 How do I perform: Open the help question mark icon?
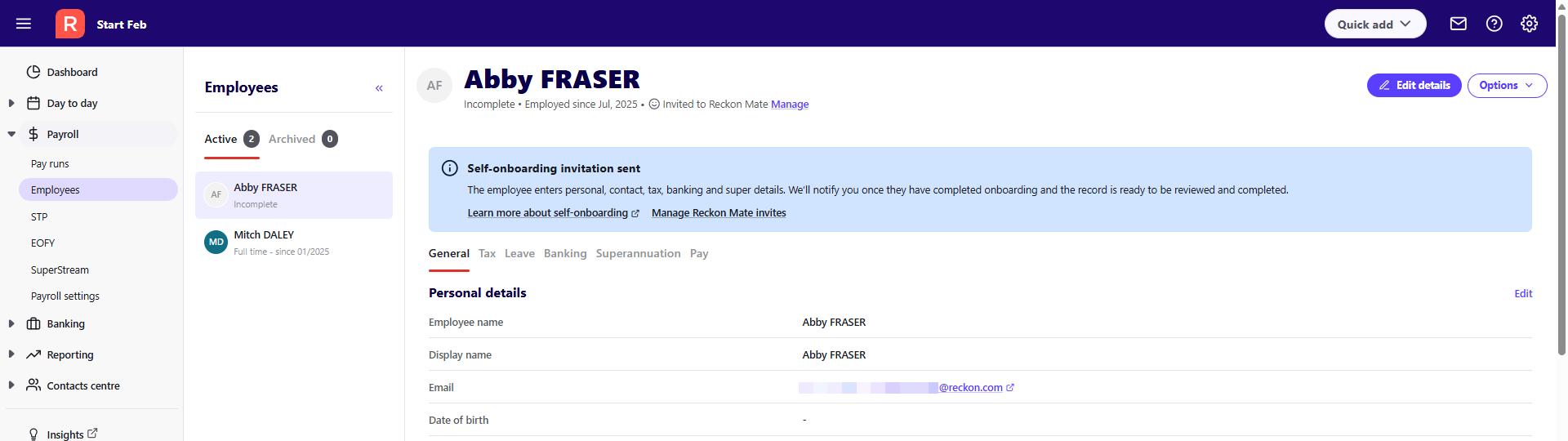click(x=1494, y=24)
